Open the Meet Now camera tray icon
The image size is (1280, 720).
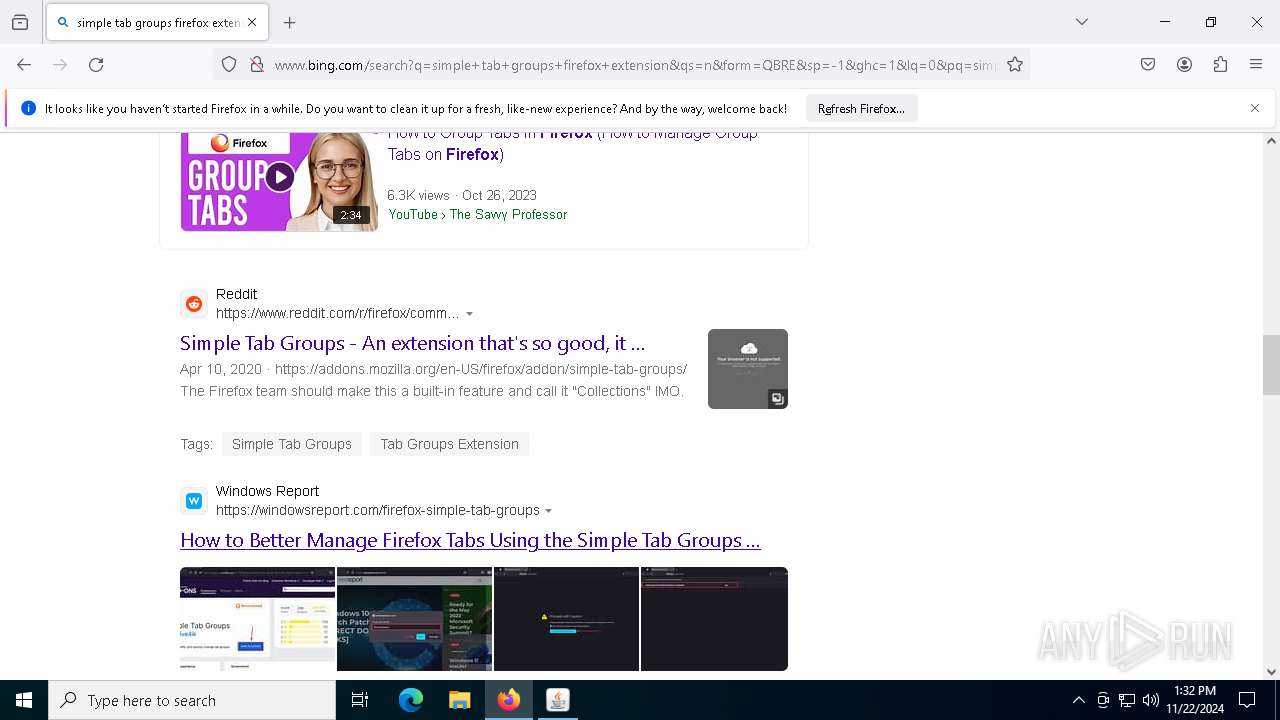1103,700
